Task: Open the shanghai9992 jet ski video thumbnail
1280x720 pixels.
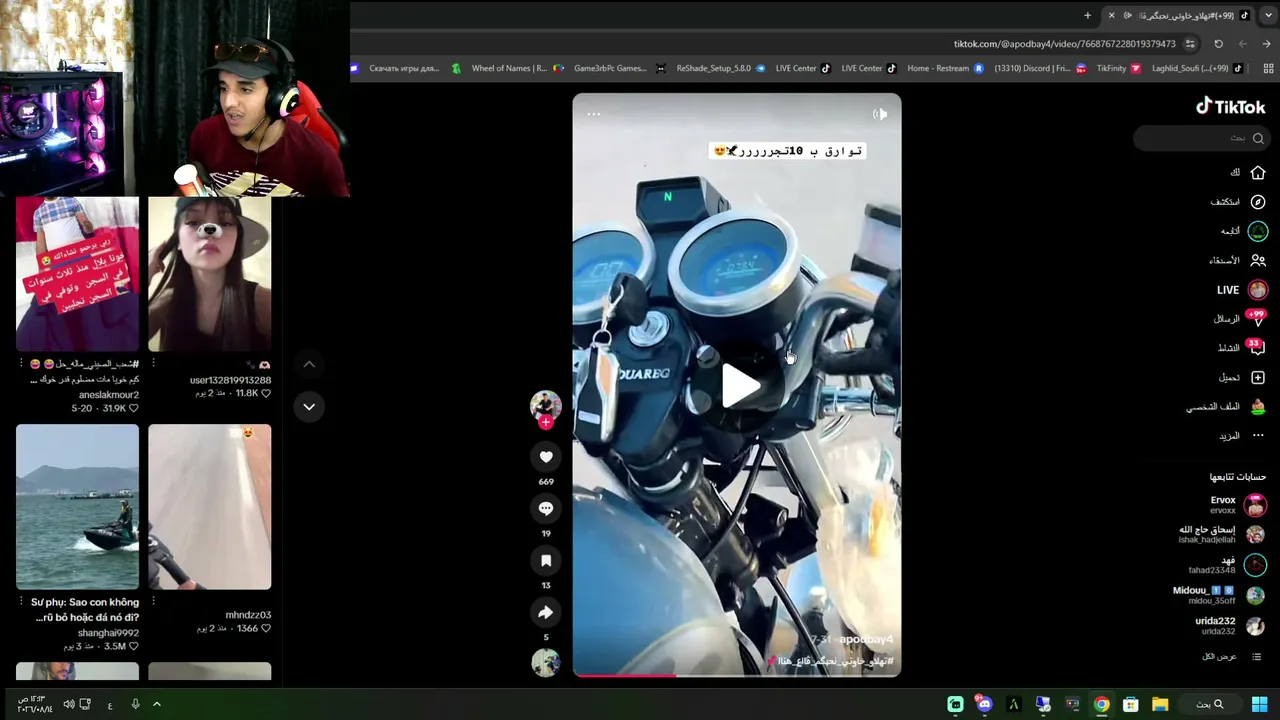Action: tap(77, 507)
